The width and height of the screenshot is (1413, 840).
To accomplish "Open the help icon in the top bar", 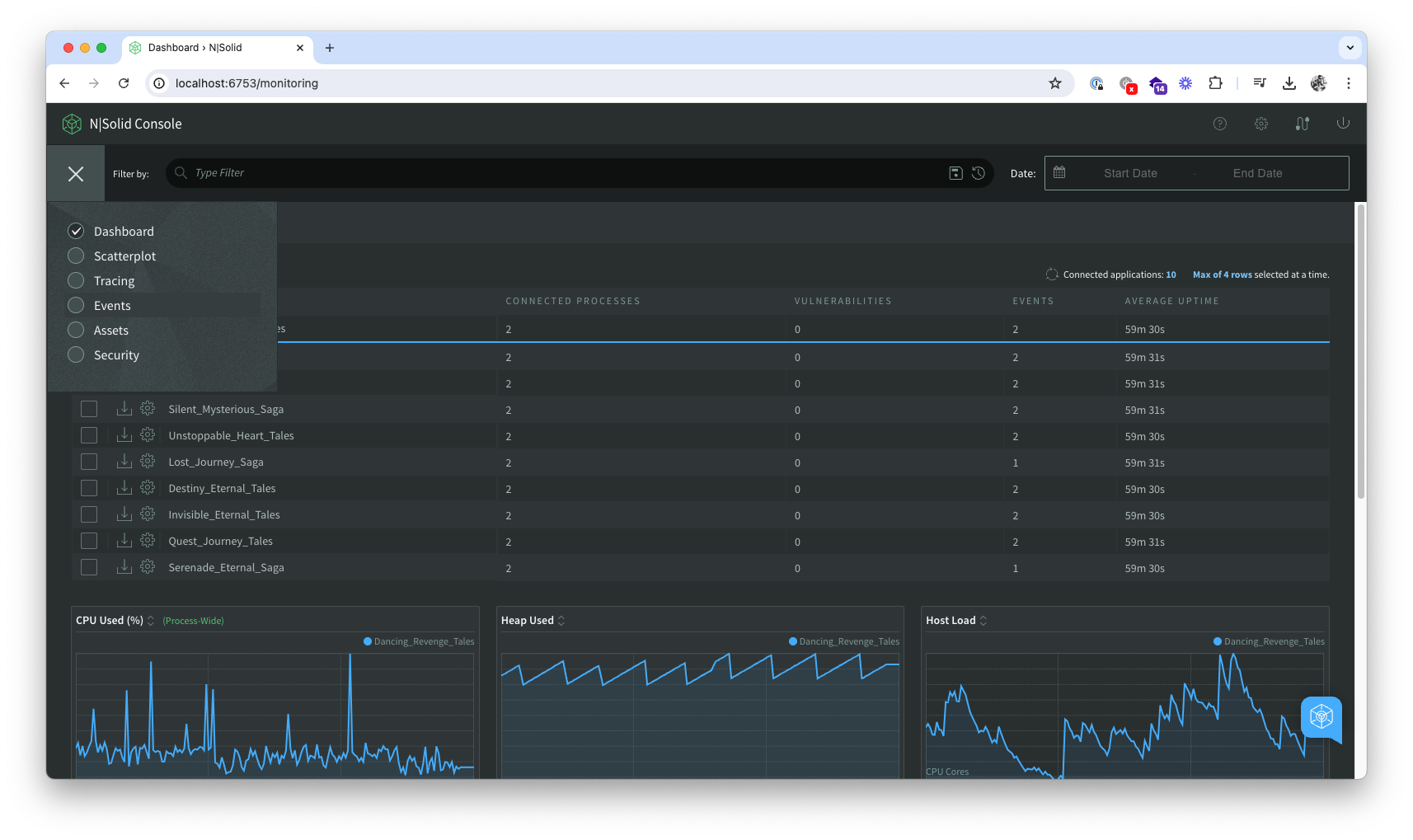I will 1219,123.
